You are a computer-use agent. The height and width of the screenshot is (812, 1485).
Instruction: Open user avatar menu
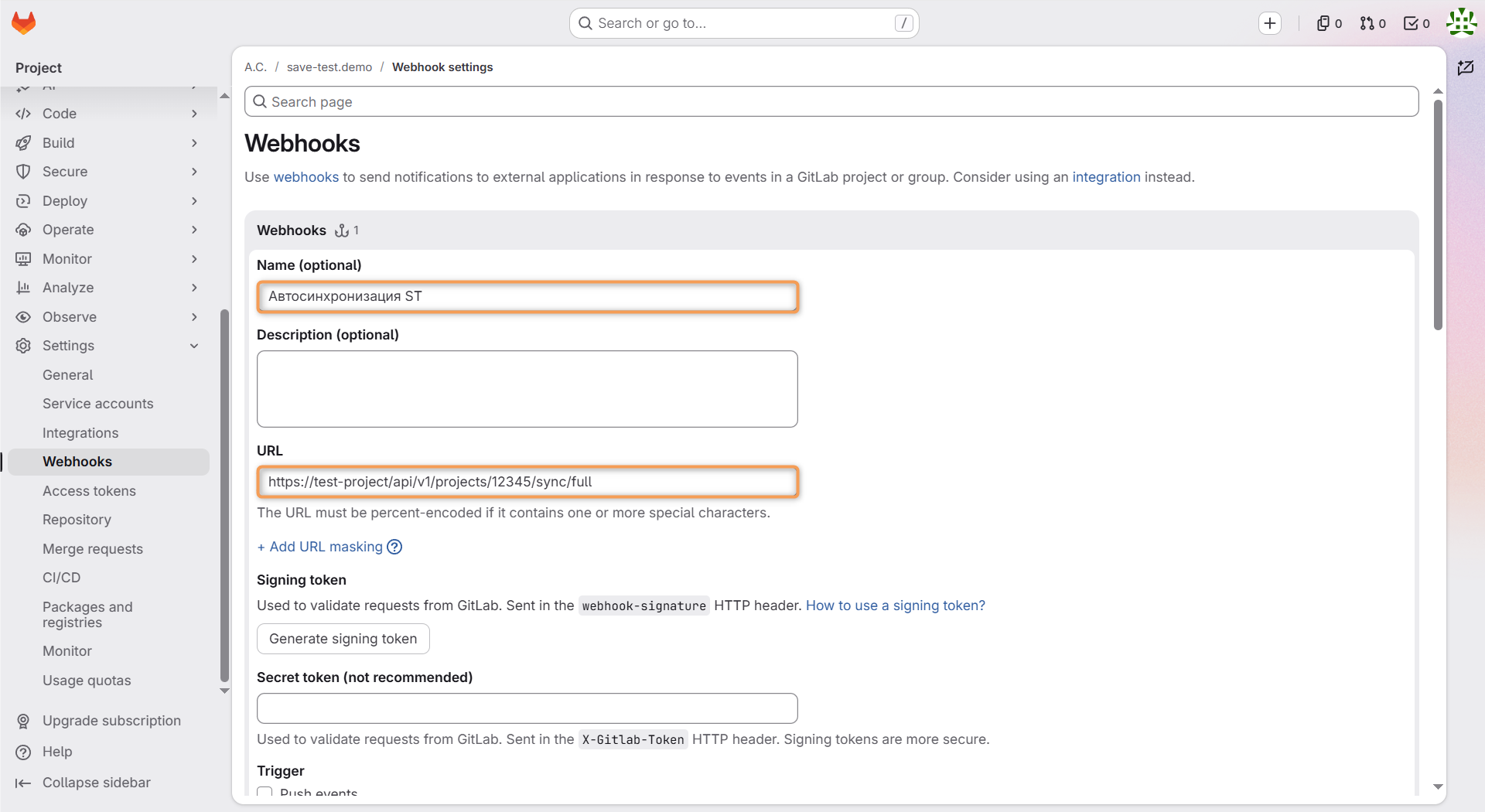1462,22
